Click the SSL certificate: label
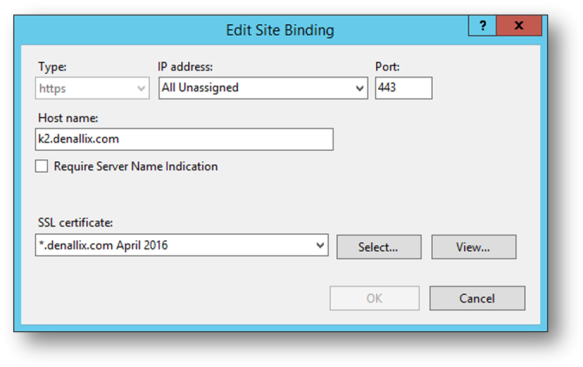583x367 pixels. (x=75, y=223)
